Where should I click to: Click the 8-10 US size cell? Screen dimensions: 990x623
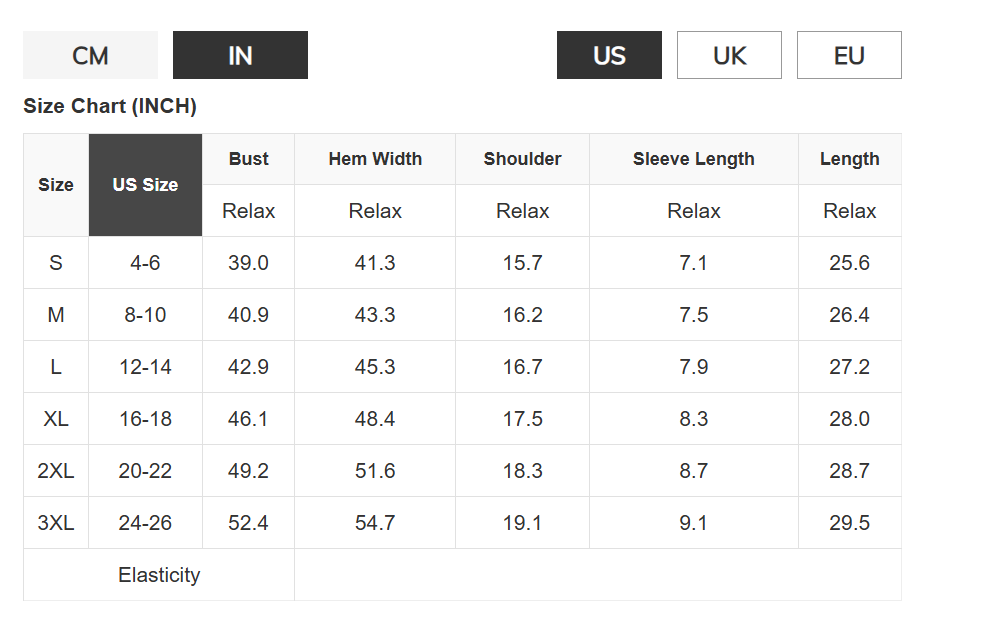click(x=145, y=315)
